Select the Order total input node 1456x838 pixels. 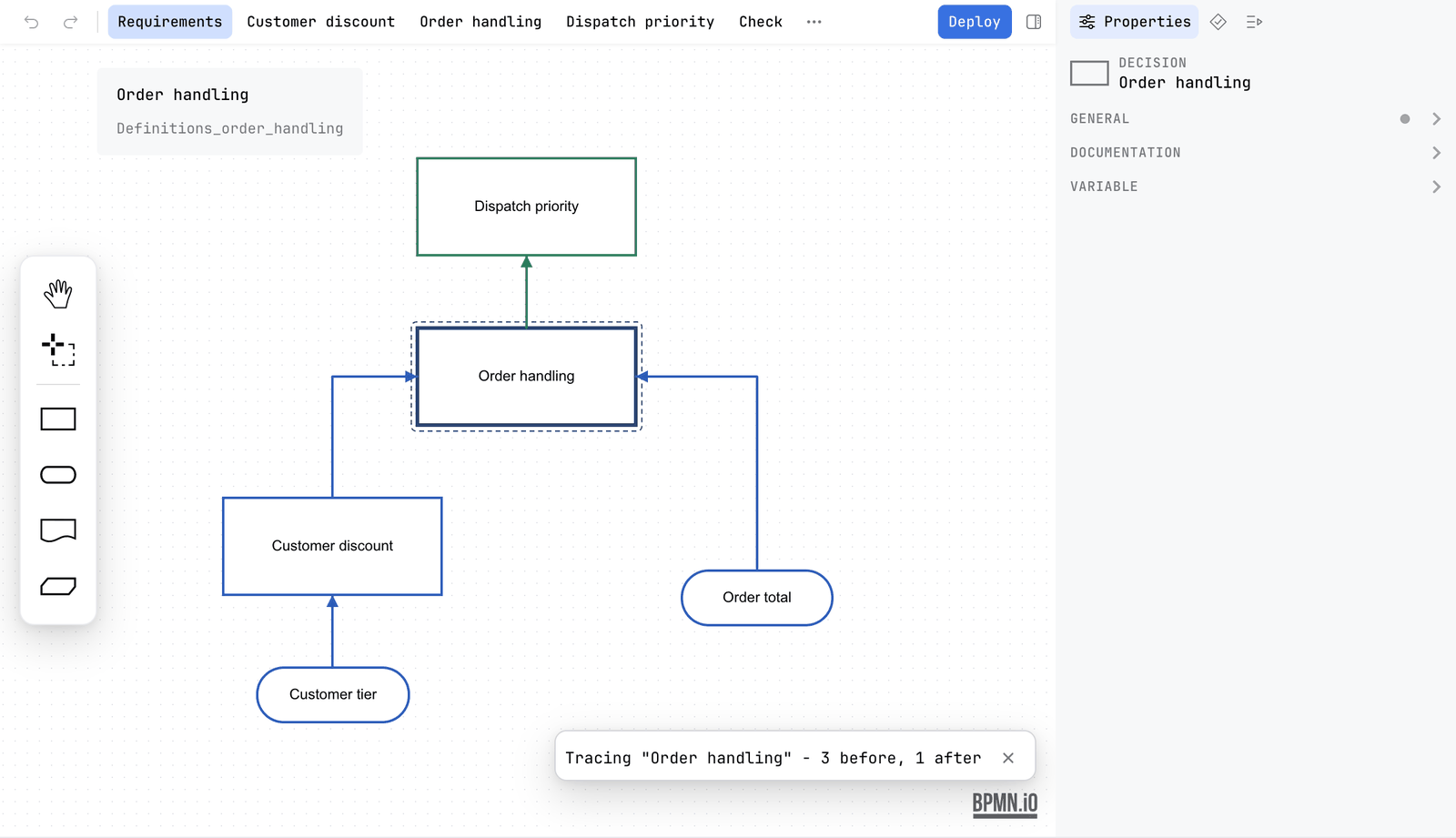click(757, 598)
